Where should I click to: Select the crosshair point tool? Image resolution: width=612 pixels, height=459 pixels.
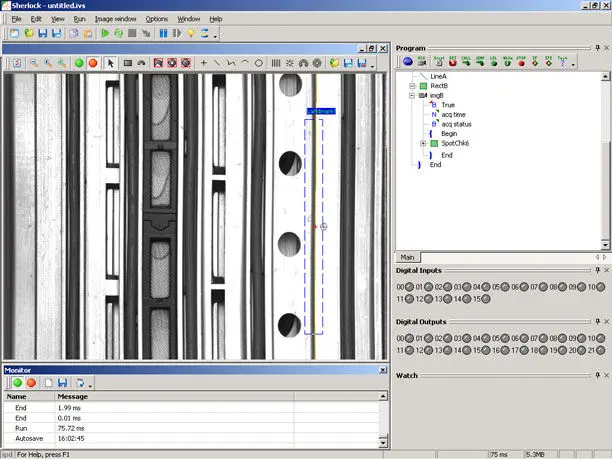(x=203, y=62)
